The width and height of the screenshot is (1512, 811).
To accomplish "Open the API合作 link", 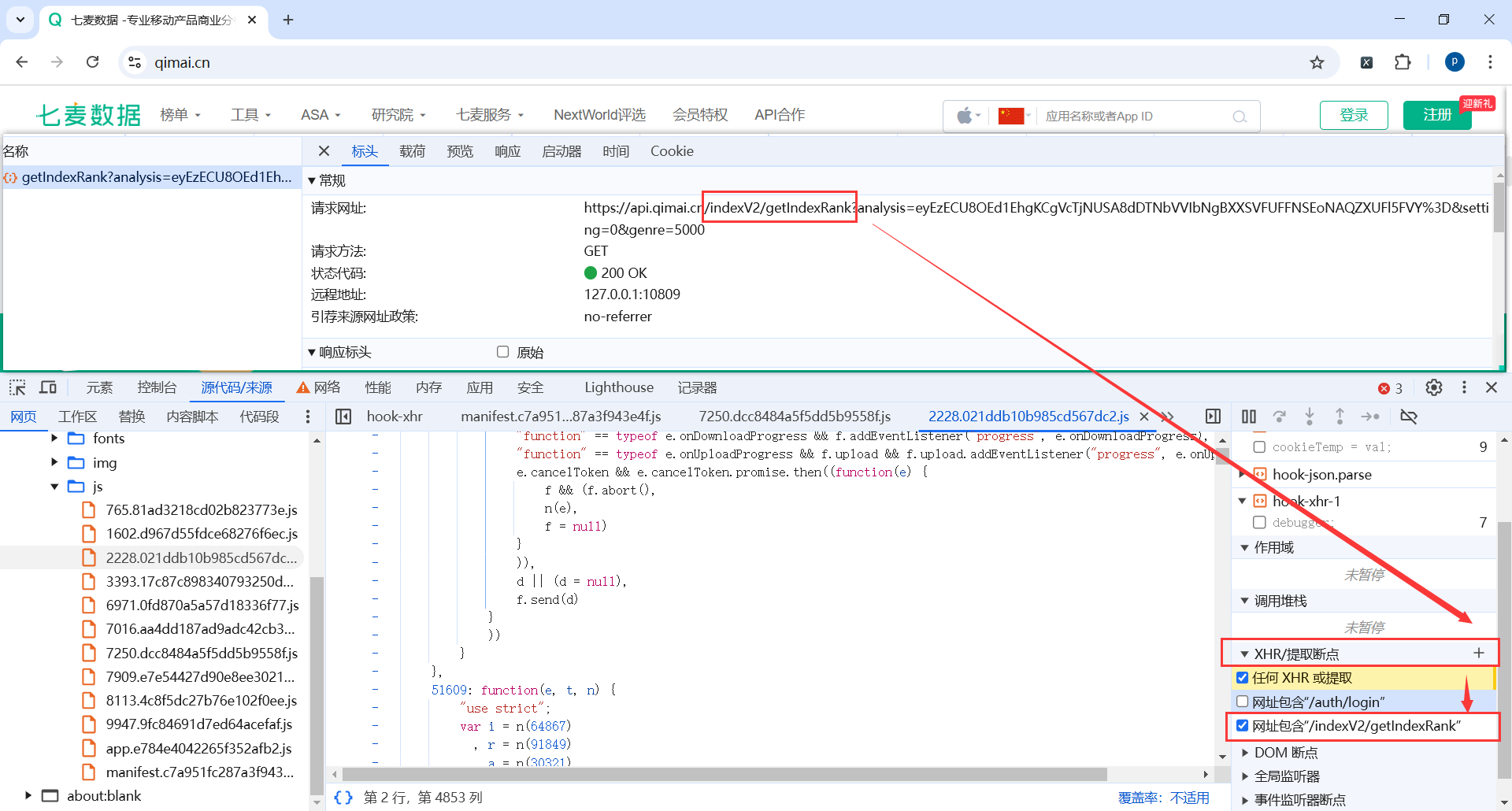I will [780, 115].
